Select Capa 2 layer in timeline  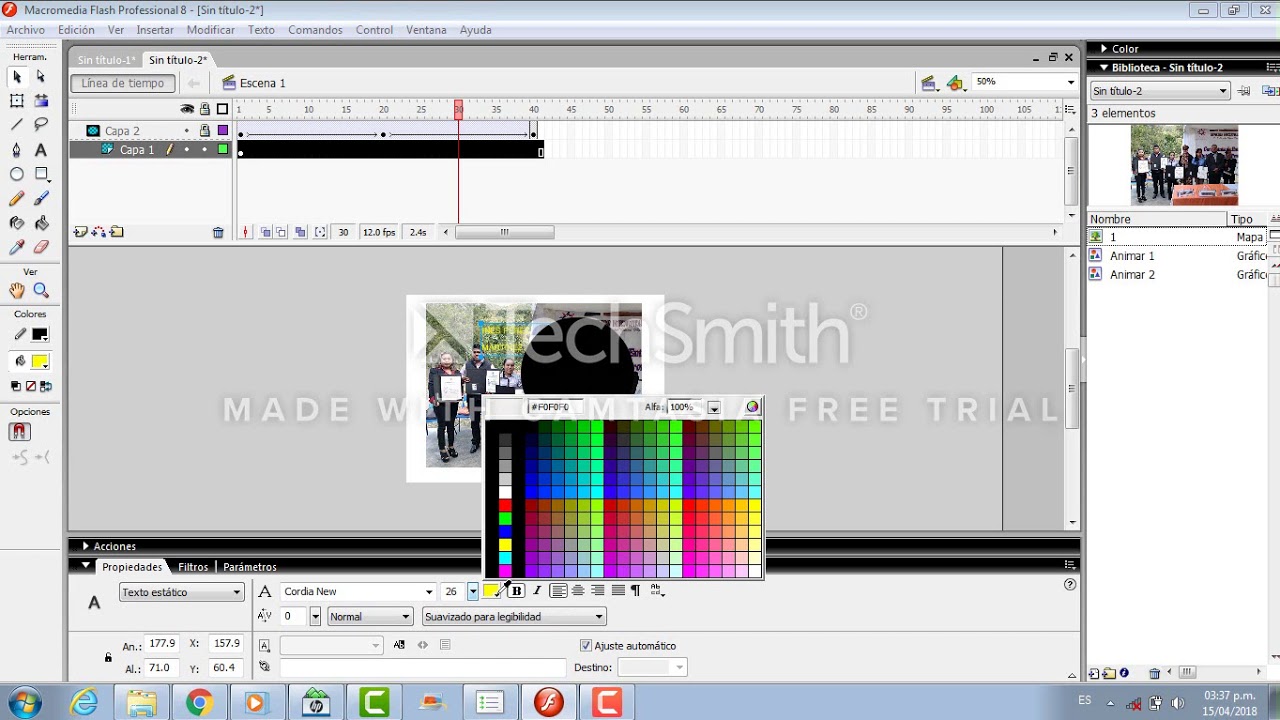click(122, 131)
